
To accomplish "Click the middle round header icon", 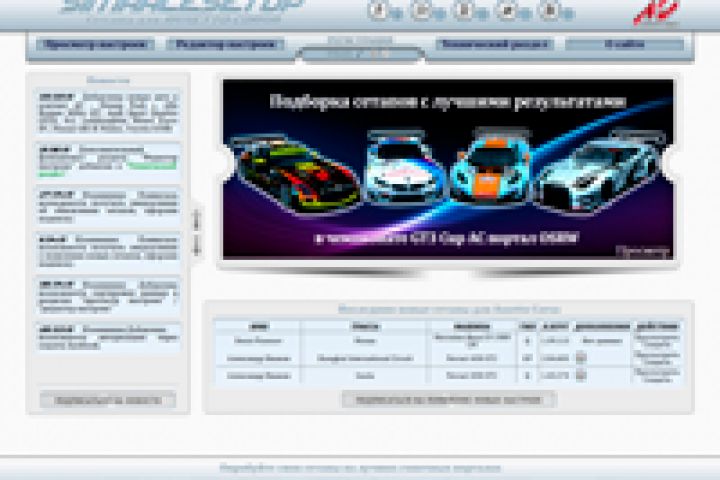I will [x=464, y=10].
